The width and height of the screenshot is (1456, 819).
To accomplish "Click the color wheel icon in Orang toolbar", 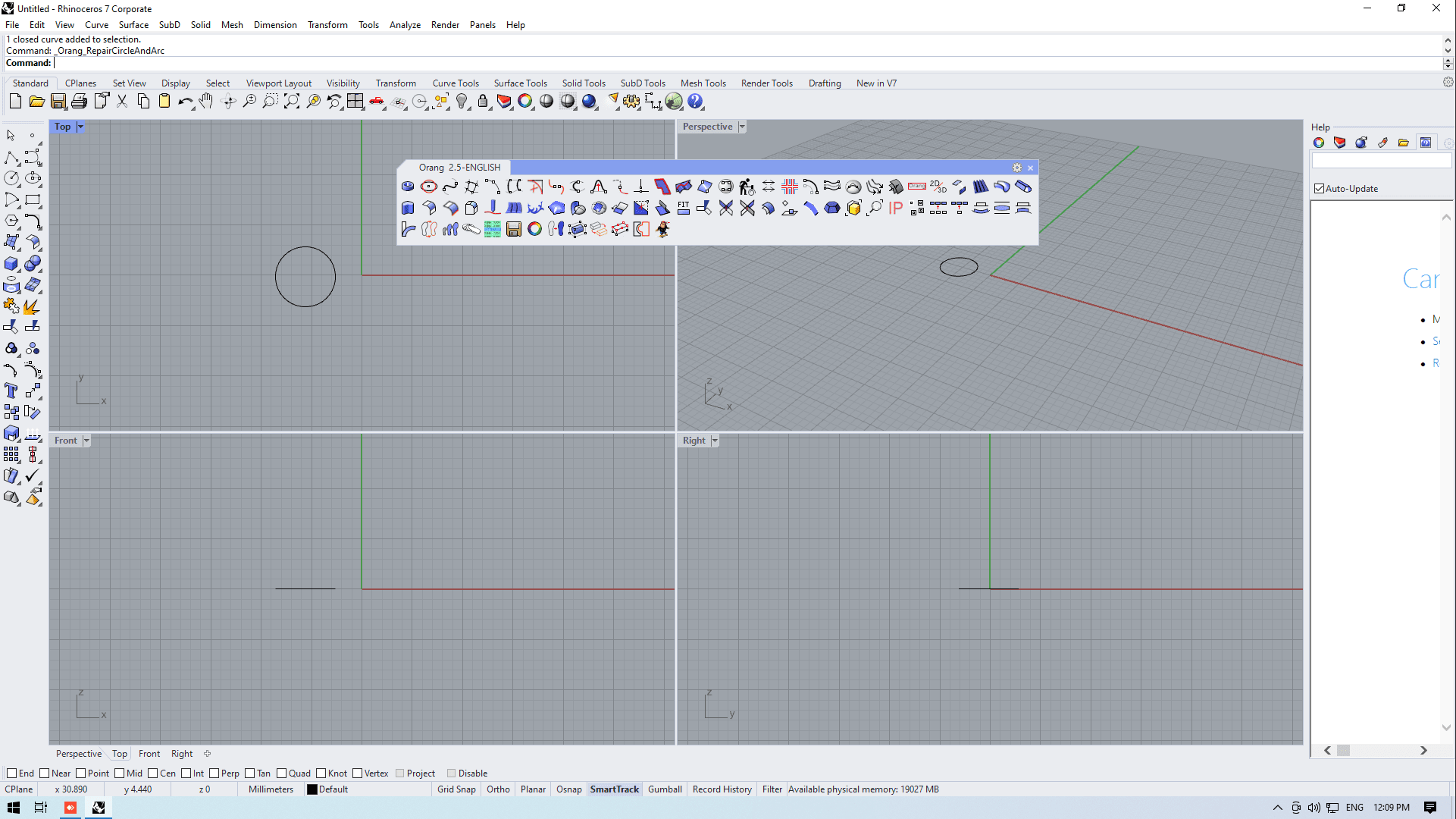I will tap(535, 229).
